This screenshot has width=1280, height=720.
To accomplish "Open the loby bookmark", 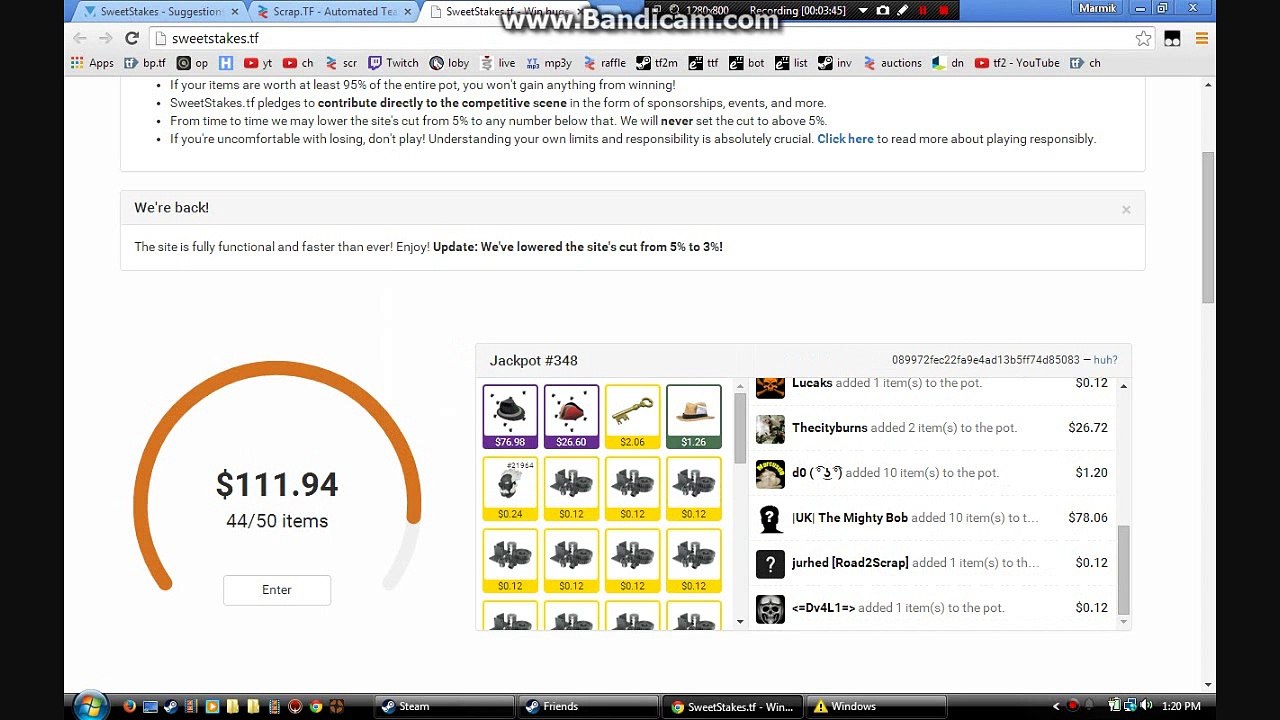I will [x=449, y=63].
